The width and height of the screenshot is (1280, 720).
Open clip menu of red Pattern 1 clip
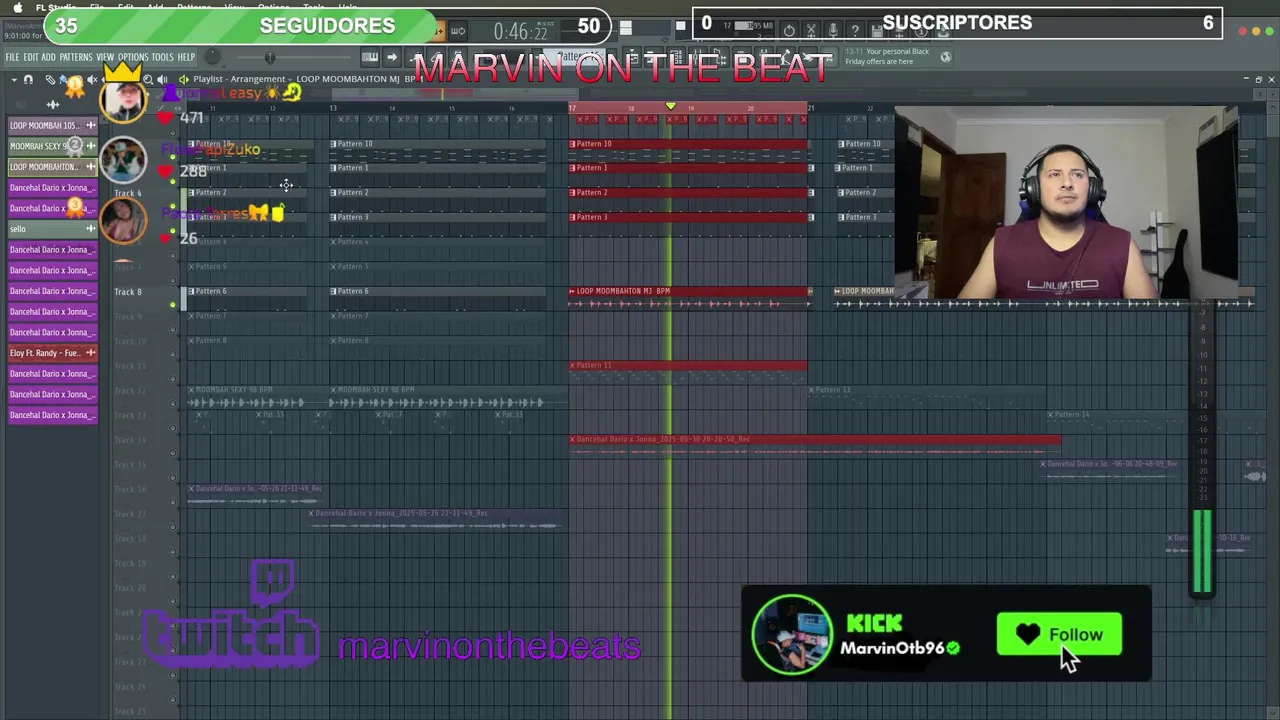[573, 168]
